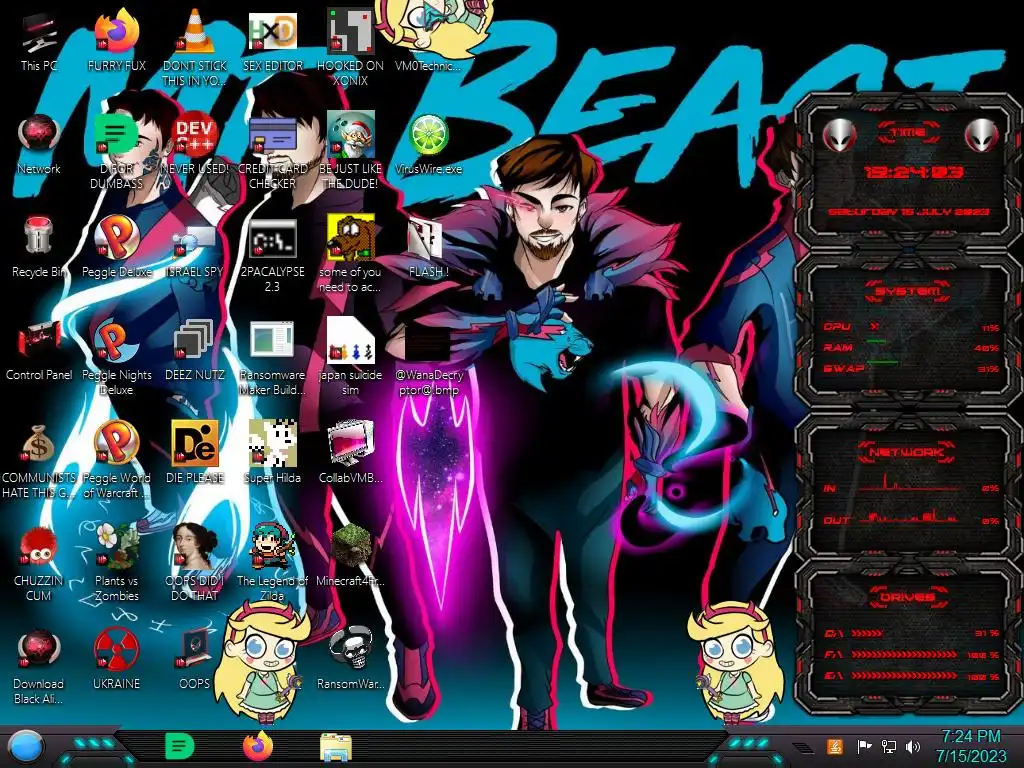
Task: Select the DEEZ NUTZ shortcut
Action: tap(194, 348)
